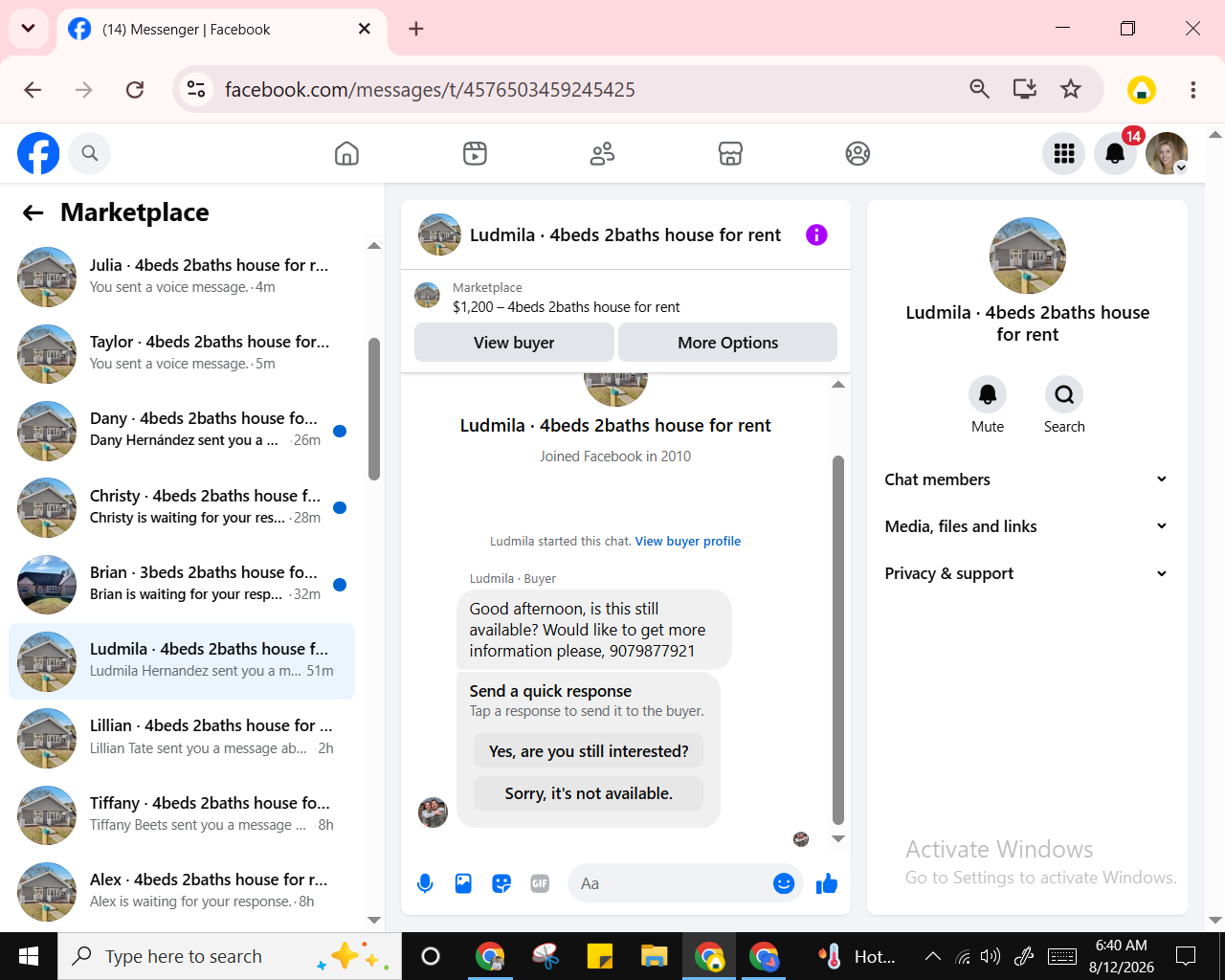Choose a sticker icon

[501, 883]
